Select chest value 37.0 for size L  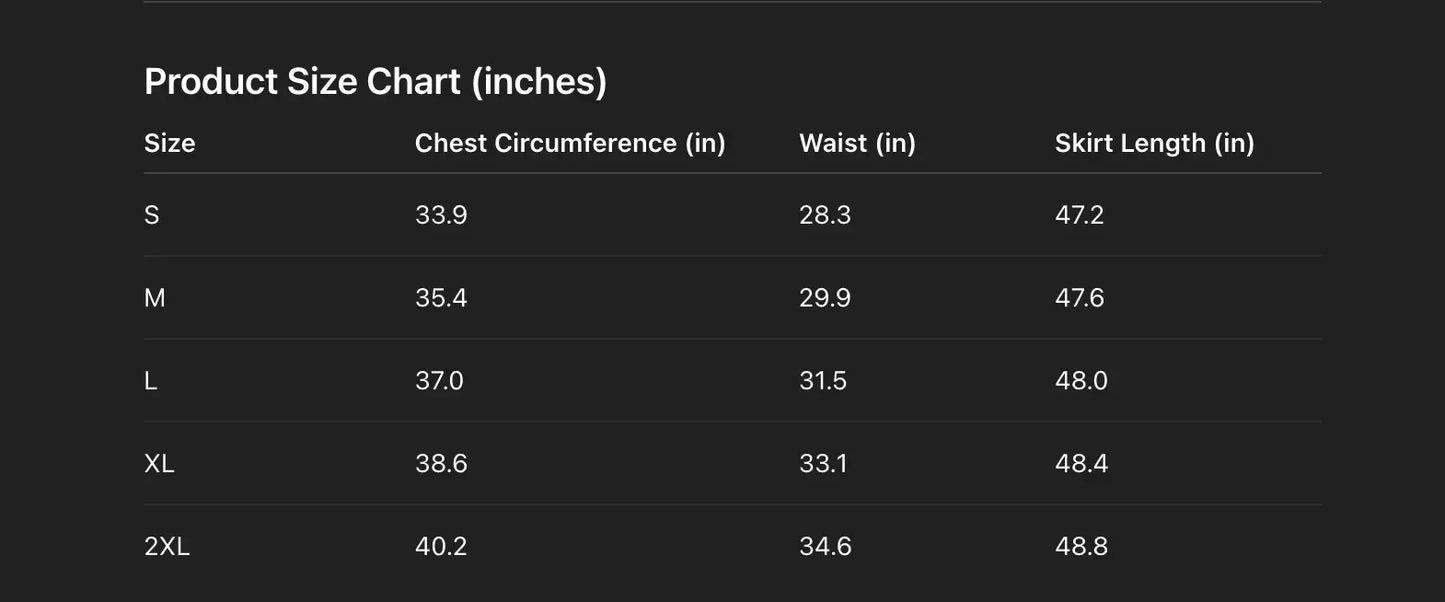pos(439,381)
